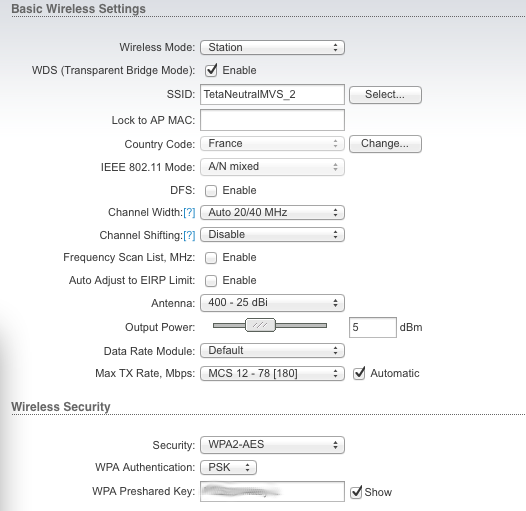Untick Show WPA Preshared Key checkbox
Screen dimensions: 526x511
(356, 492)
